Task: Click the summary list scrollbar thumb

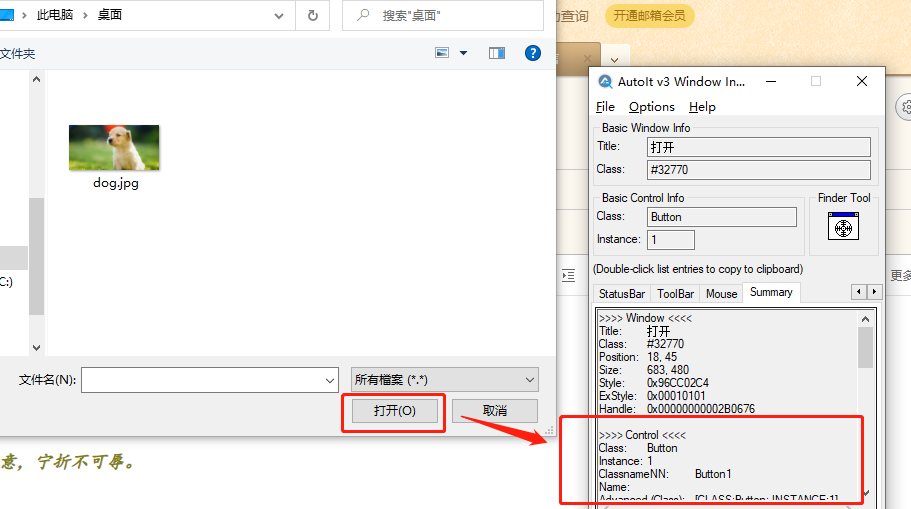Action: click(x=865, y=347)
